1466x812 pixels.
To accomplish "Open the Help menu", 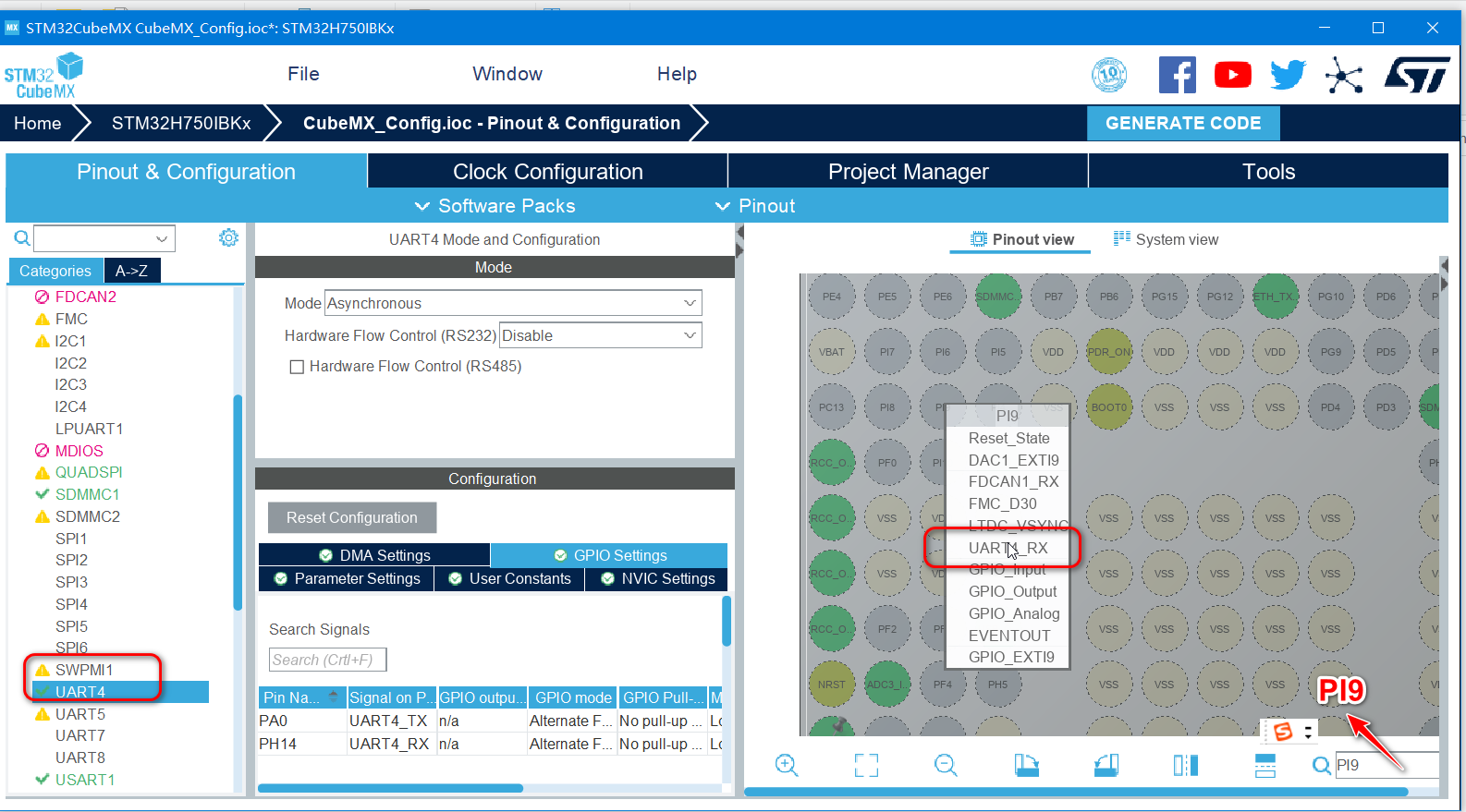I will click(677, 74).
